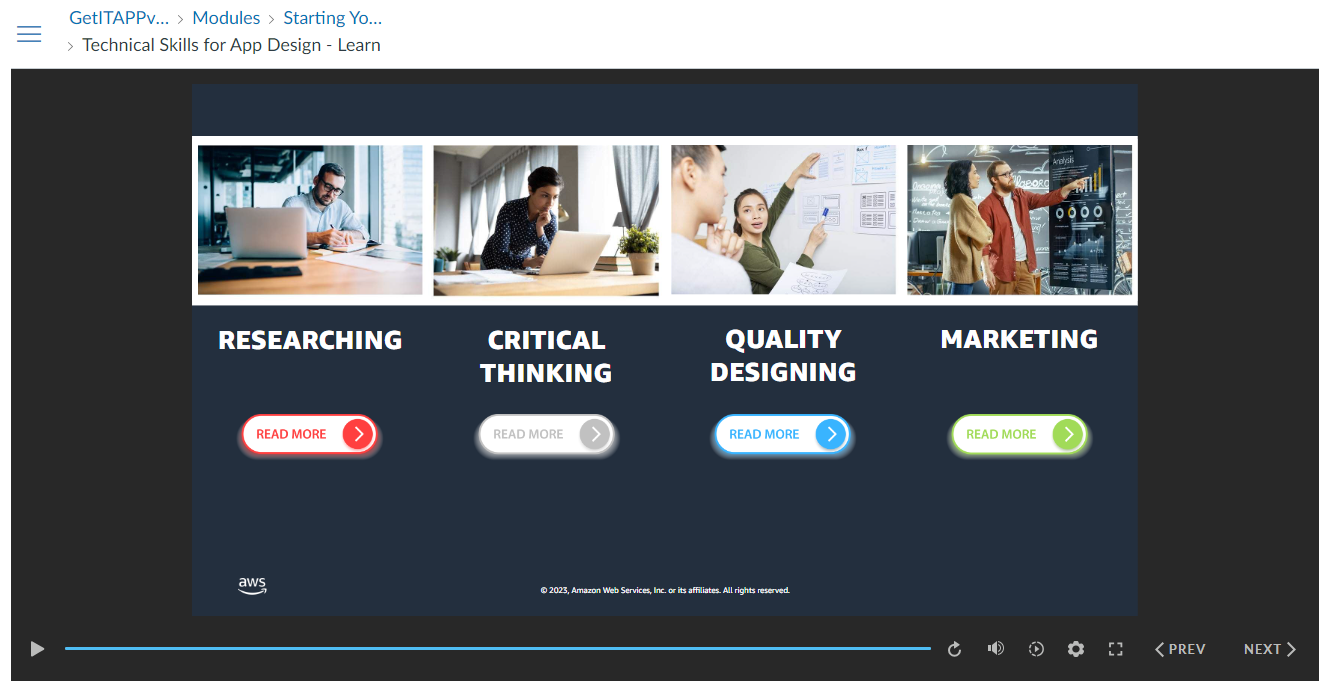This screenshot has width=1330, height=694.
Task: Open the Starting Yo... breadcrumb link
Action: click(x=333, y=18)
